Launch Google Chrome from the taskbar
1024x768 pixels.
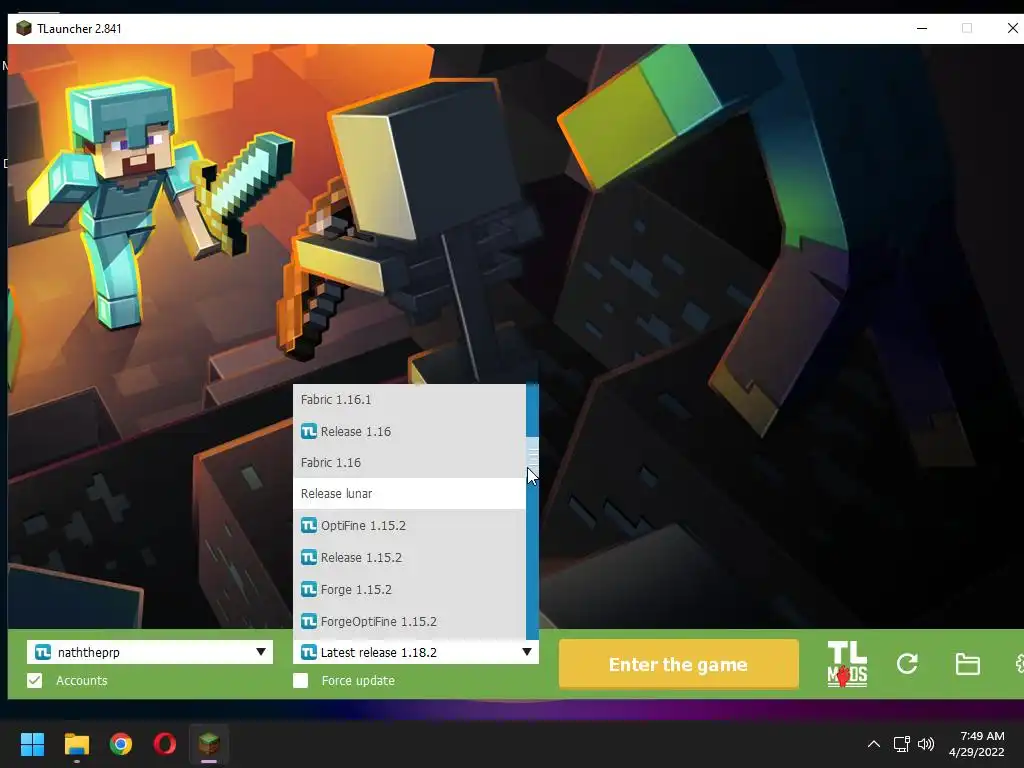pos(121,744)
